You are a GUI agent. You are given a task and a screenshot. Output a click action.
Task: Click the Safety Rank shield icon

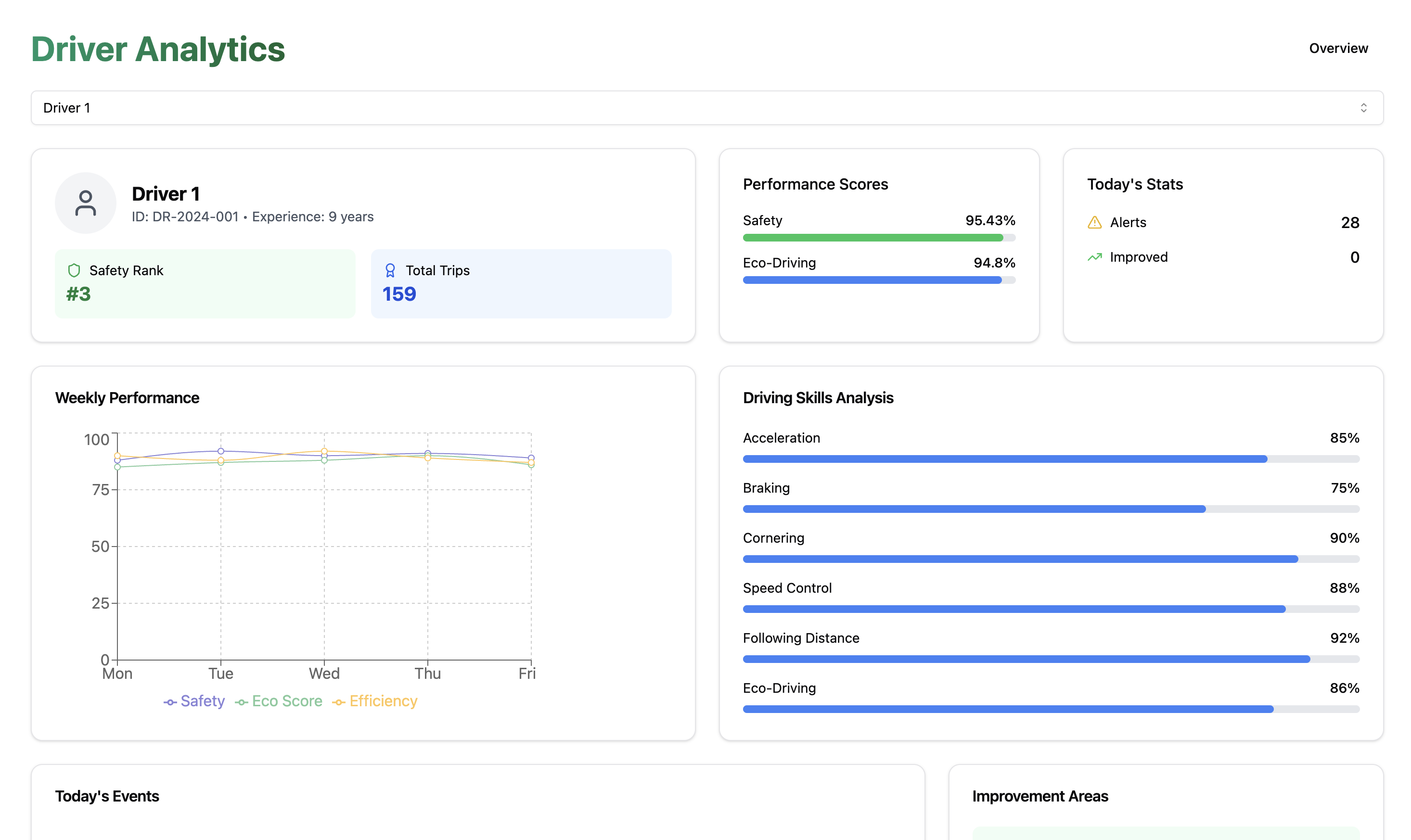pyautogui.click(x=74, y=270)
